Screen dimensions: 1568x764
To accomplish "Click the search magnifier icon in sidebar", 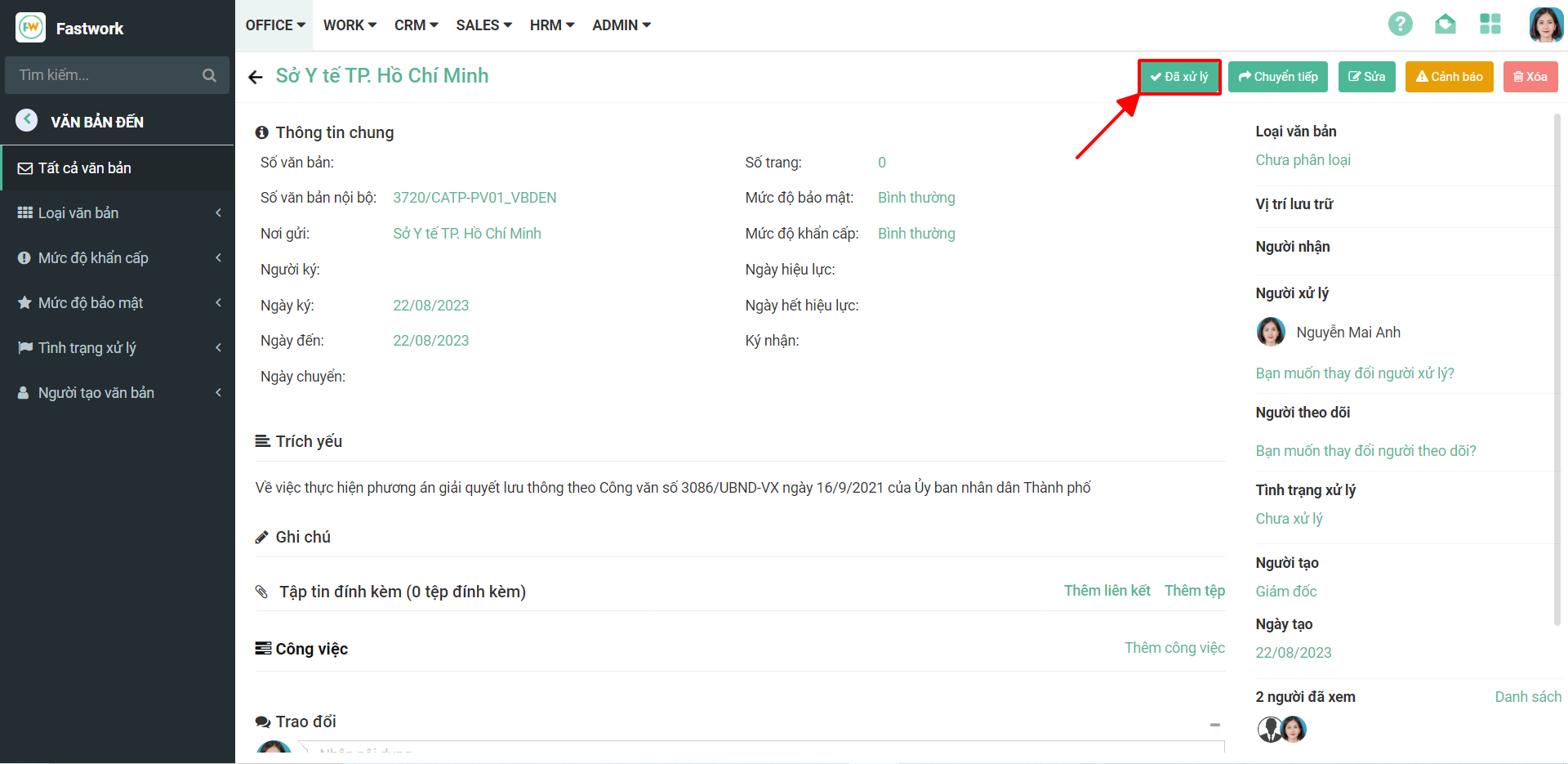I will [209, 75].
